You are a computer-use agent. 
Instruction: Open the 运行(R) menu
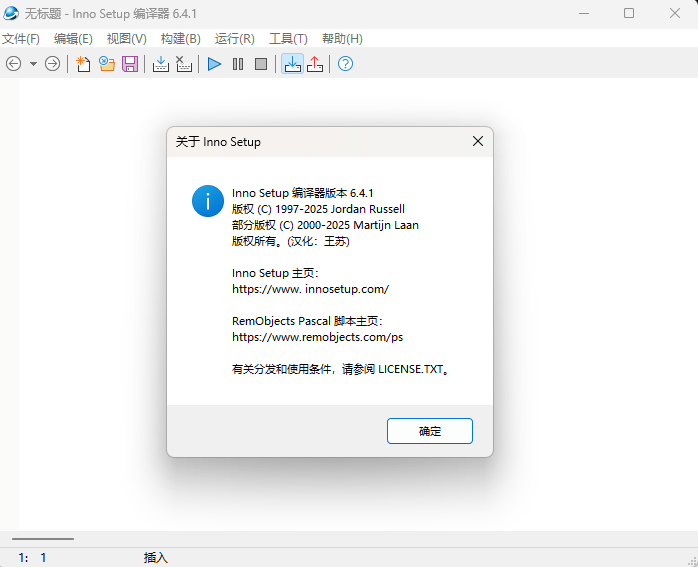[x=235, y=39]
